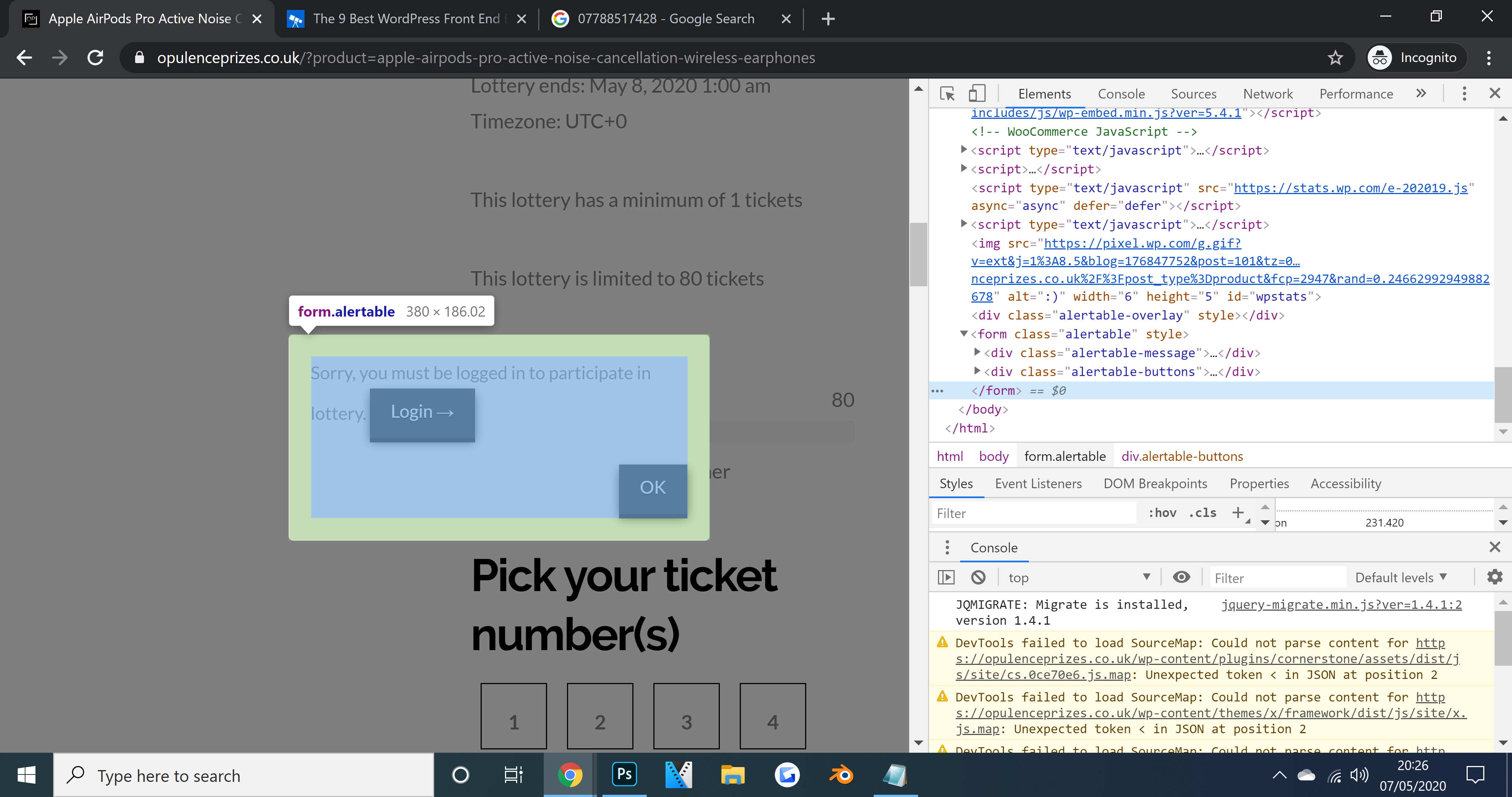Open the Network tab
The image size is (1512, 797).
1268,94
